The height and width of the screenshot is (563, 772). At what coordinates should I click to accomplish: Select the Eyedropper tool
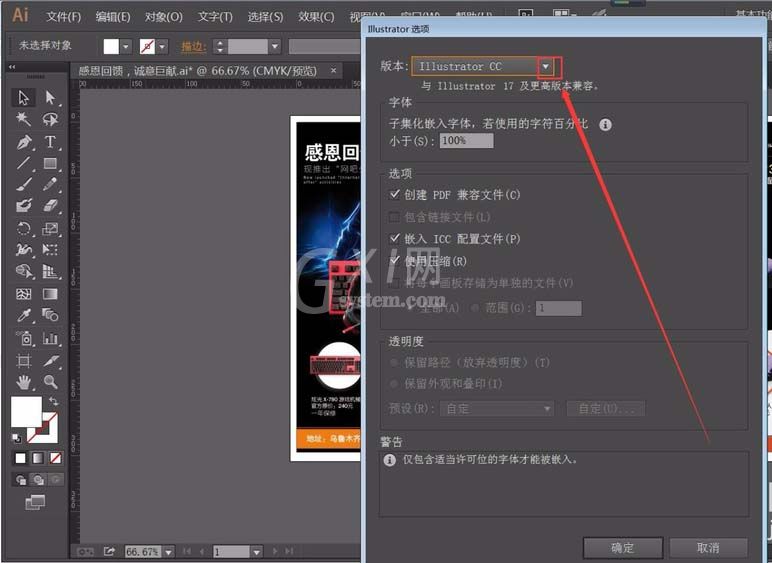click(23, 315)
